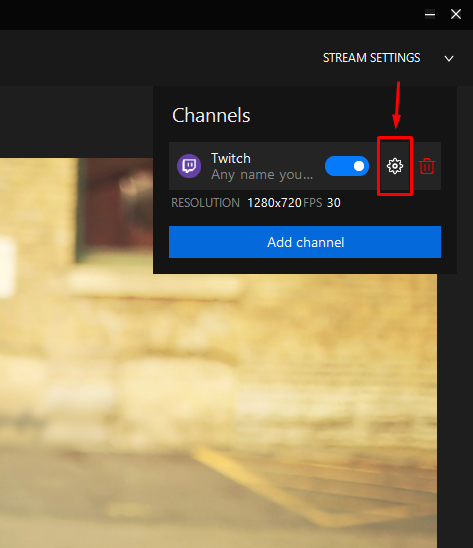Viewport: 473px width, 548px height.
Task: Click the Channels panel heading
Action: click(211, 115)
